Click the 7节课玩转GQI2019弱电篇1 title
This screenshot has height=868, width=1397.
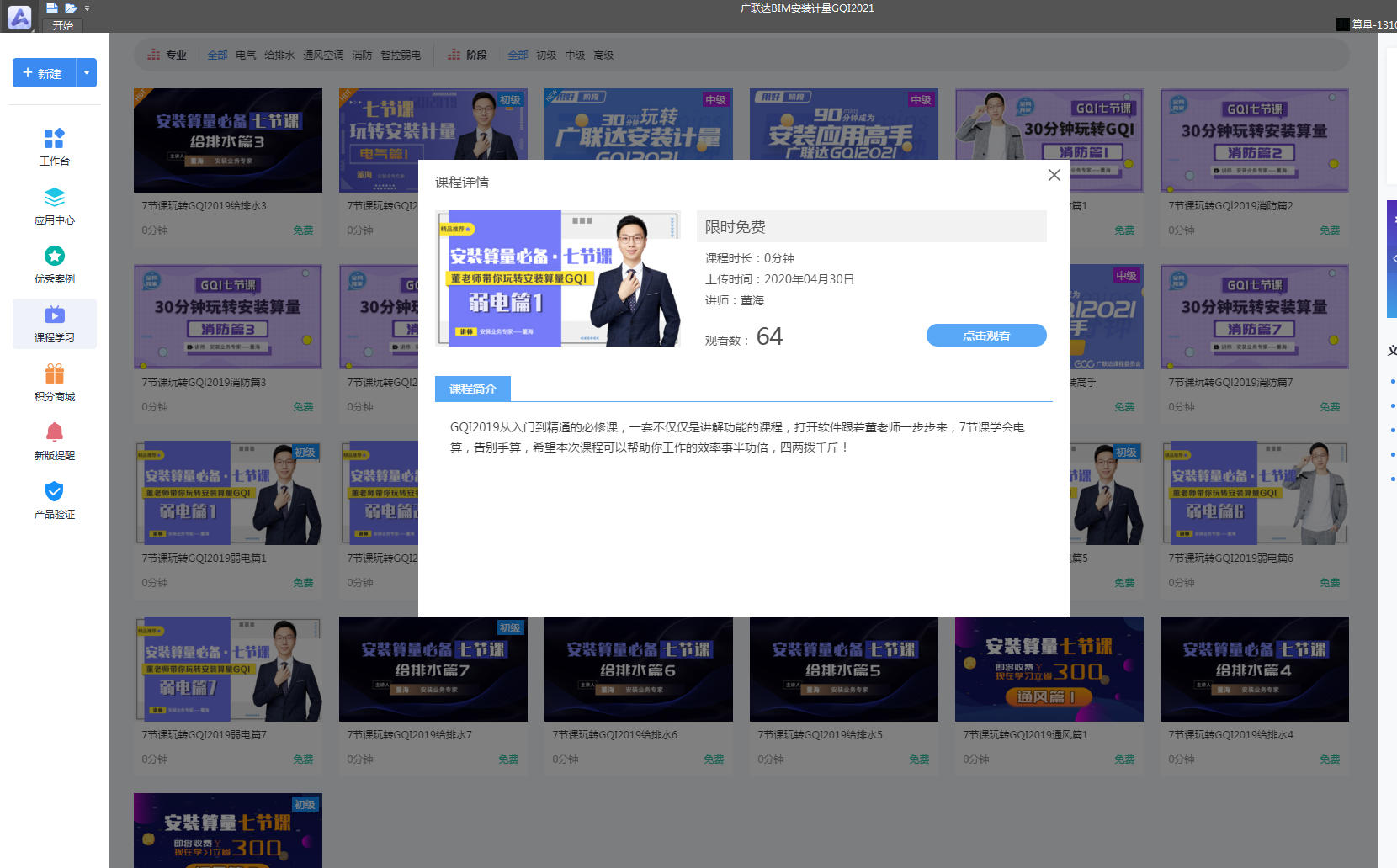click(205, 558)
